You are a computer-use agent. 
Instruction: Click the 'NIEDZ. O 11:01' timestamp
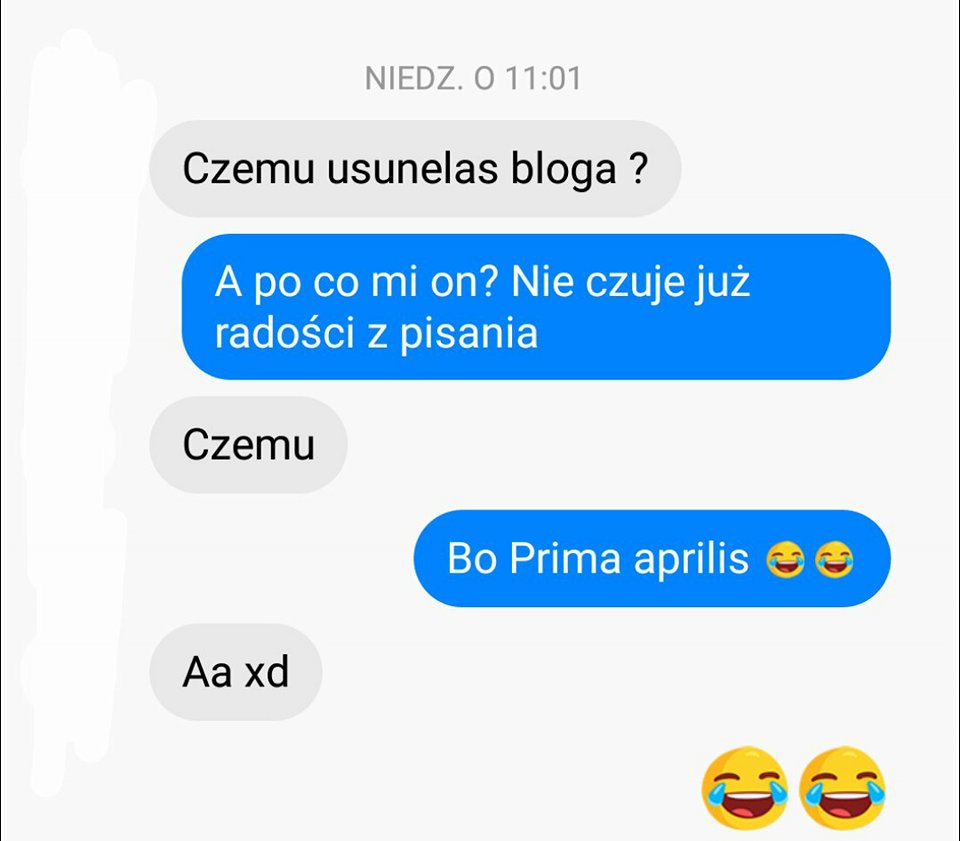tap(473, 78)
